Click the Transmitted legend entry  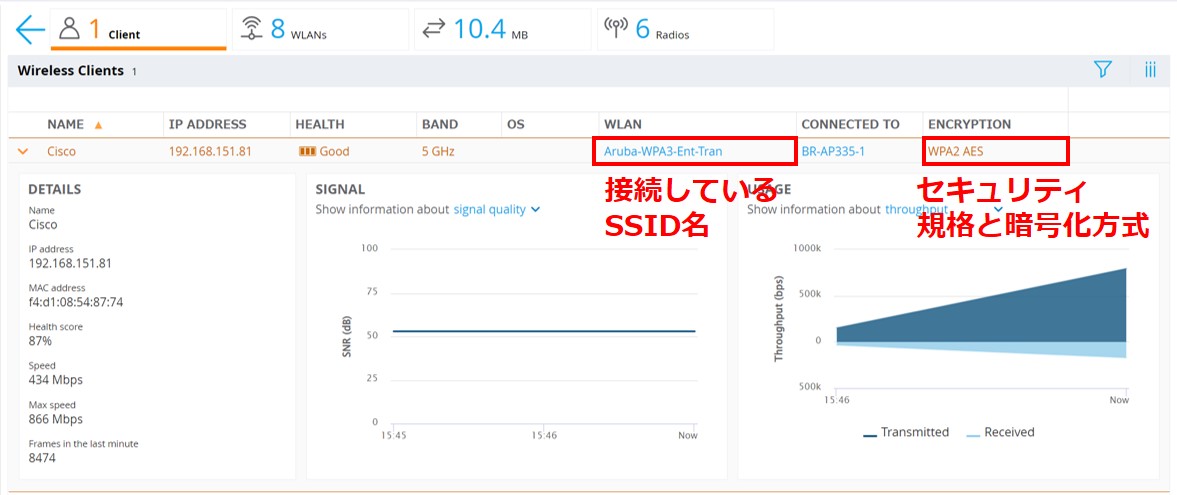pos(906,433)
